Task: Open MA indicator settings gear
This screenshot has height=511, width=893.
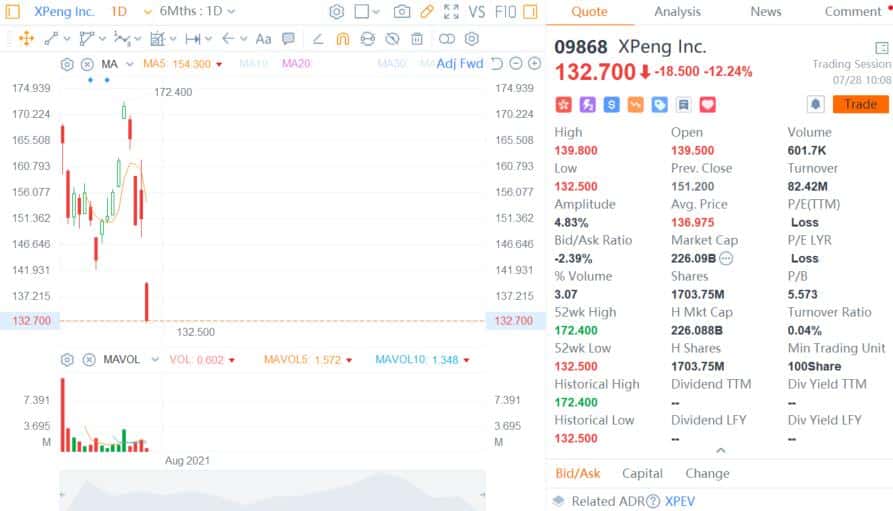Action: 67,64
